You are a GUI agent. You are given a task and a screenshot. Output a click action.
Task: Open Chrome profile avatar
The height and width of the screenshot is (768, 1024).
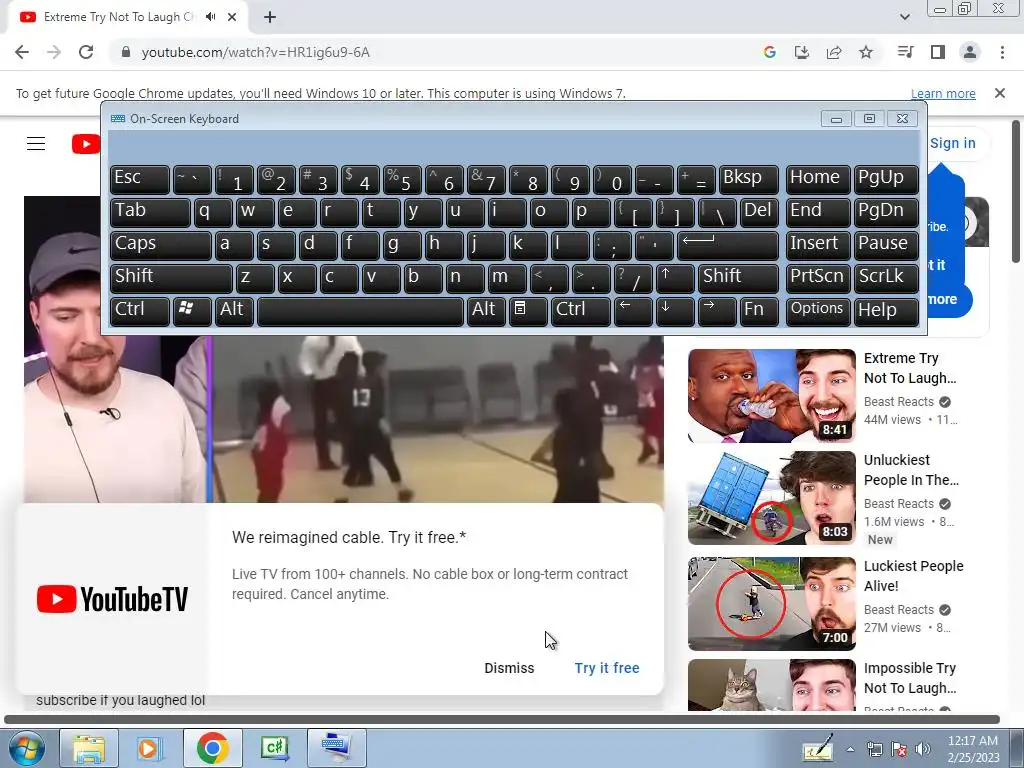click(x=970, y=52)
